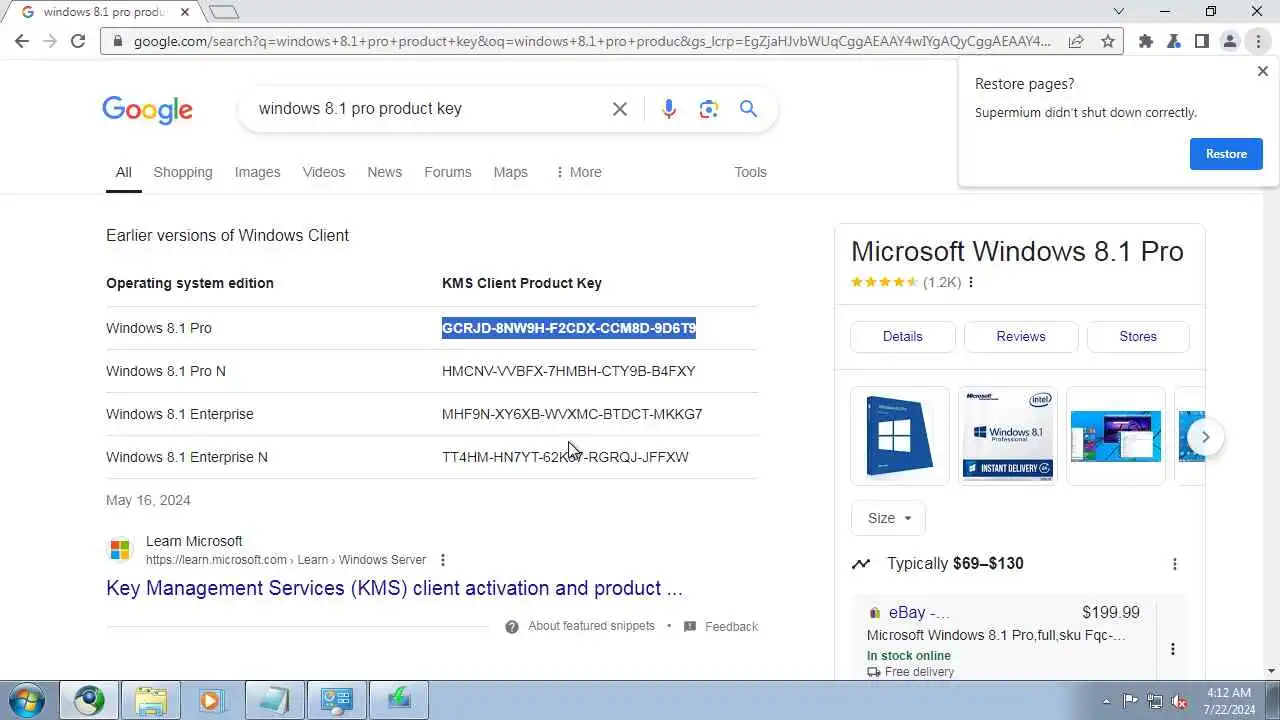
Task: Open the Google logo homepage
Action: pos(147,110)
